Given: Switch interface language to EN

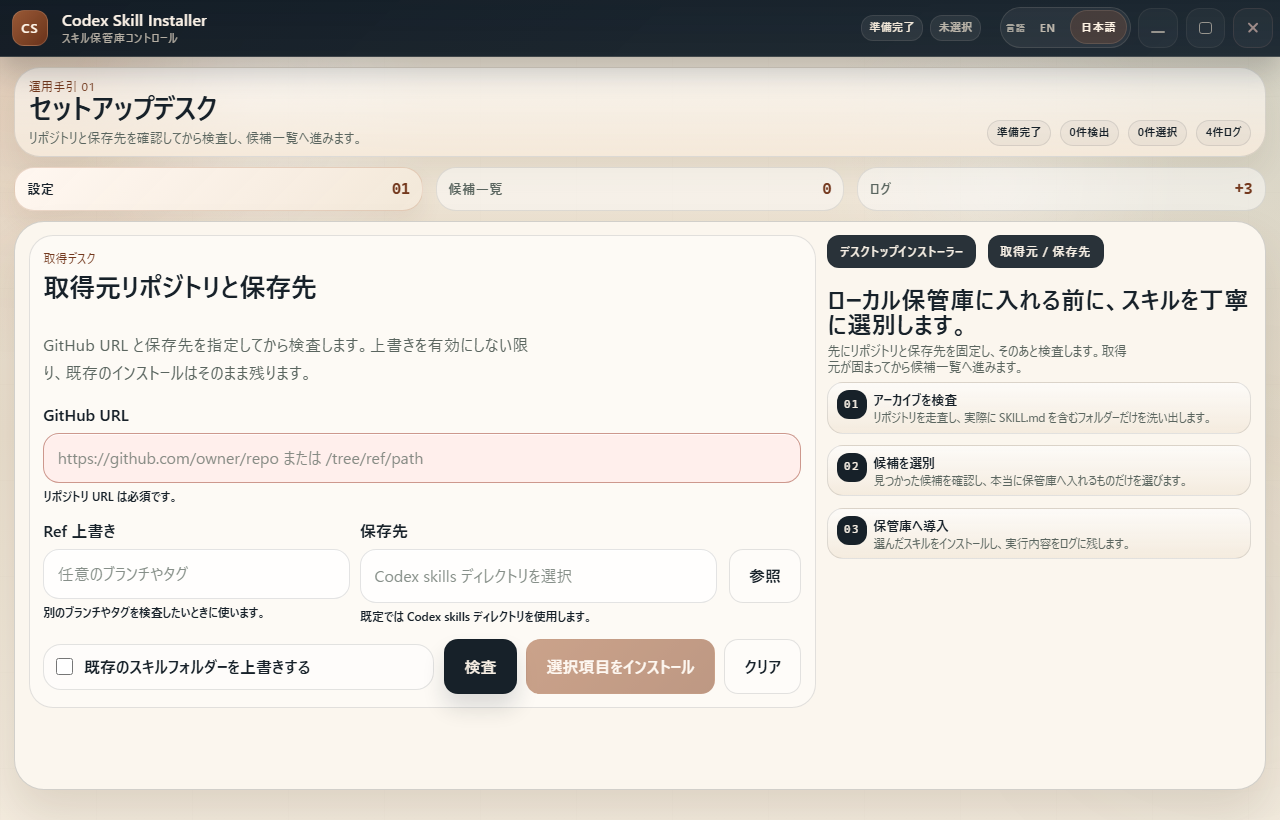Looking at the screenshot, I should 1047,28.
